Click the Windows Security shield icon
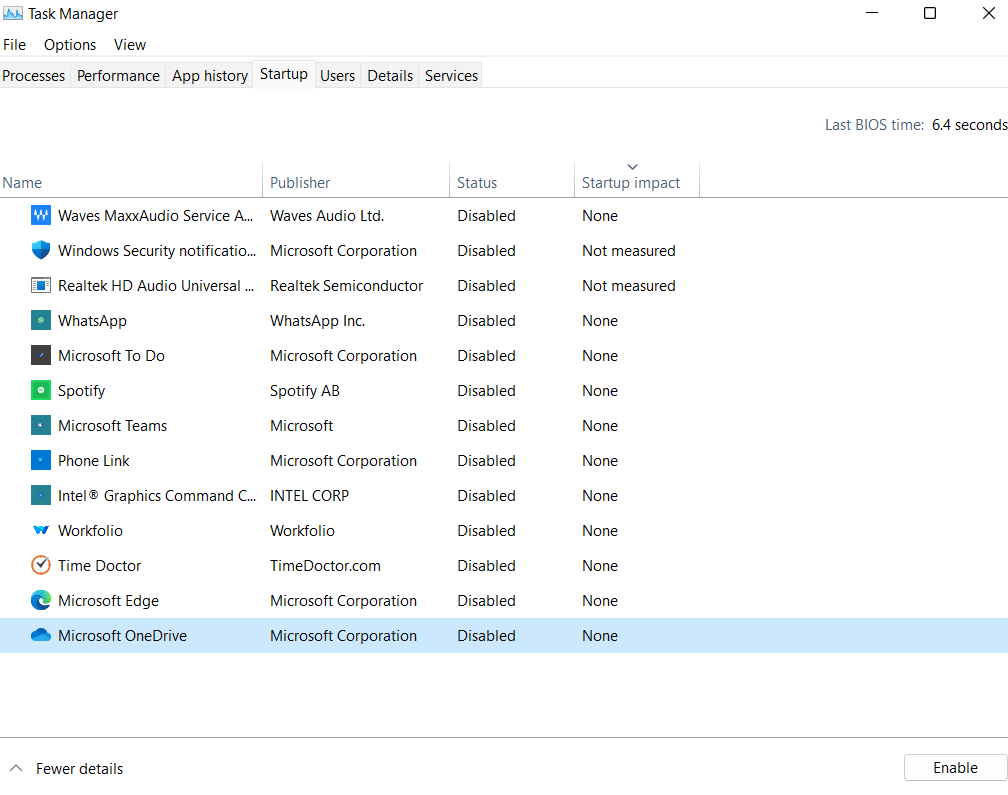 (x=40, y=251)
